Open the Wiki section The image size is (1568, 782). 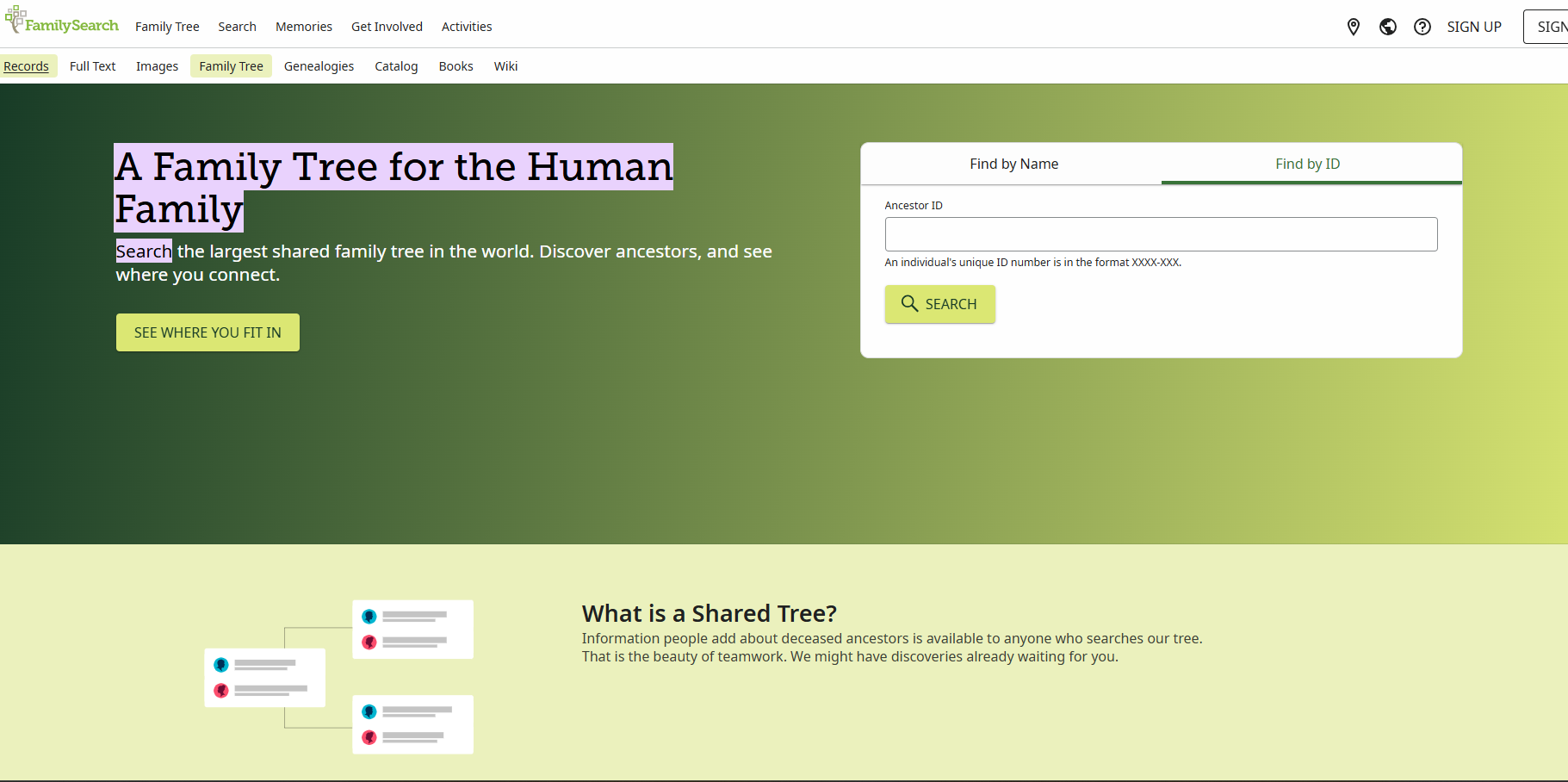(506, 66)
